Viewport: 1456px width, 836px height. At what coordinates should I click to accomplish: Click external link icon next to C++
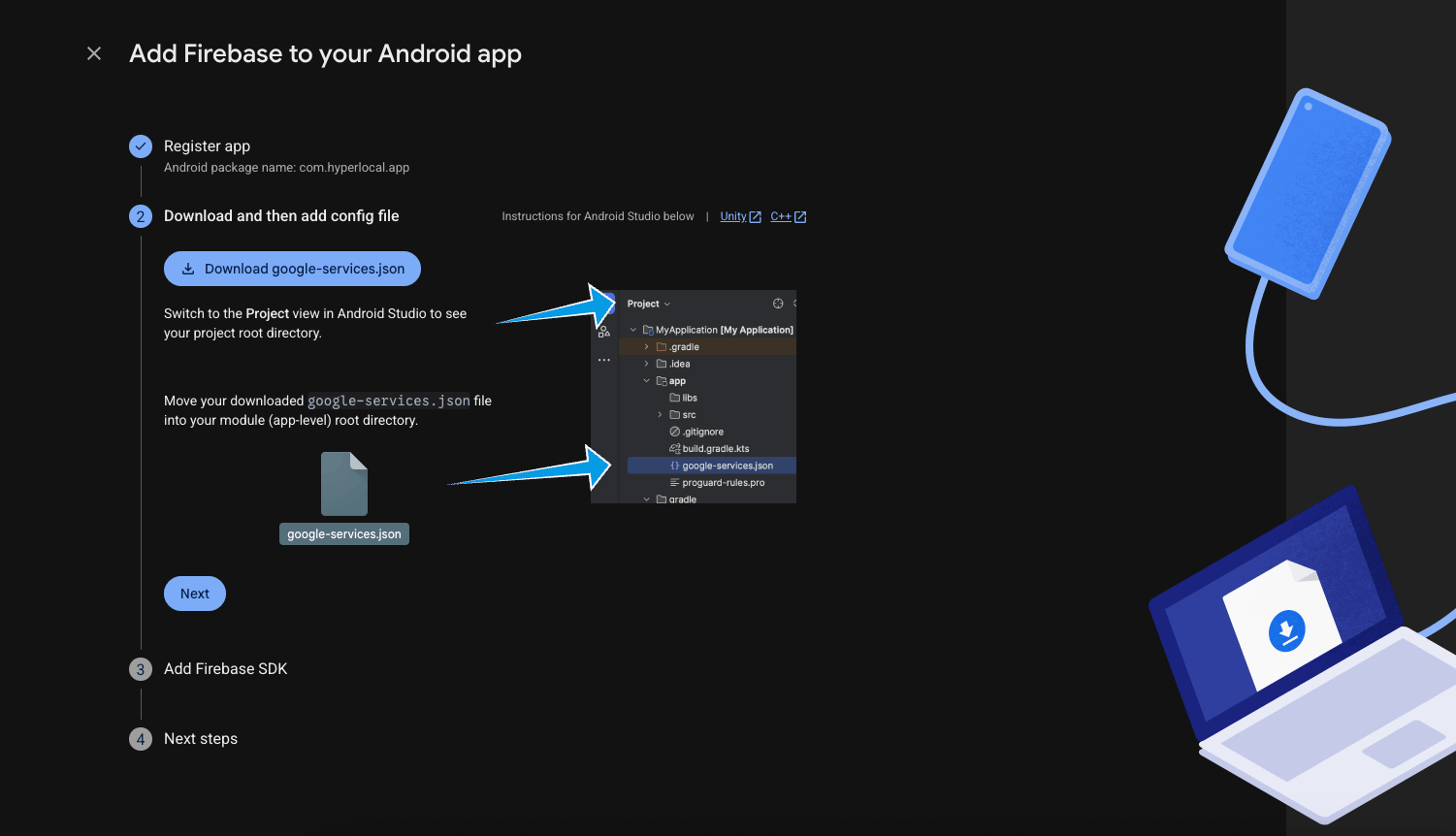pyautogui.click(x=800, y=217)
